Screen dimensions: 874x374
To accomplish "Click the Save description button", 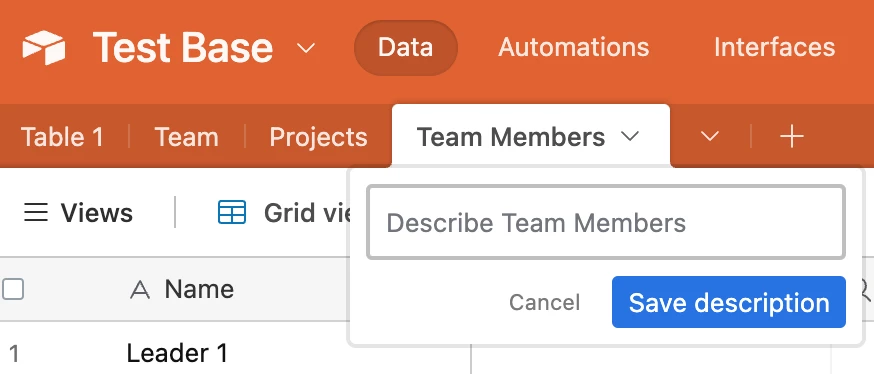I will [x=729, y=302].
